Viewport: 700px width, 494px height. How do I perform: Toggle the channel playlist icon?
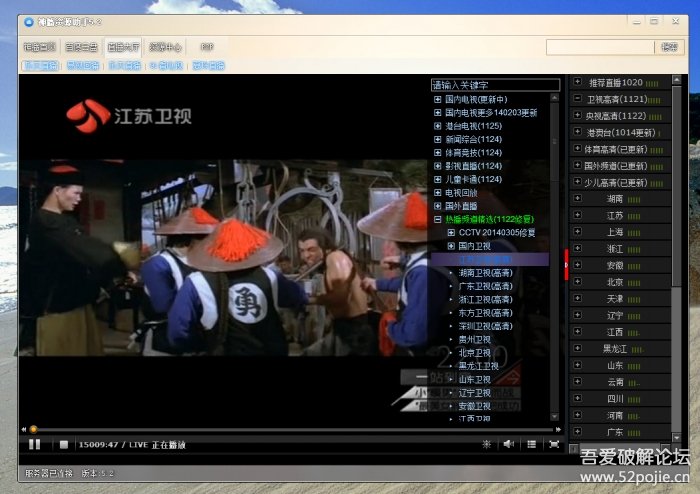tap(531, 444)
